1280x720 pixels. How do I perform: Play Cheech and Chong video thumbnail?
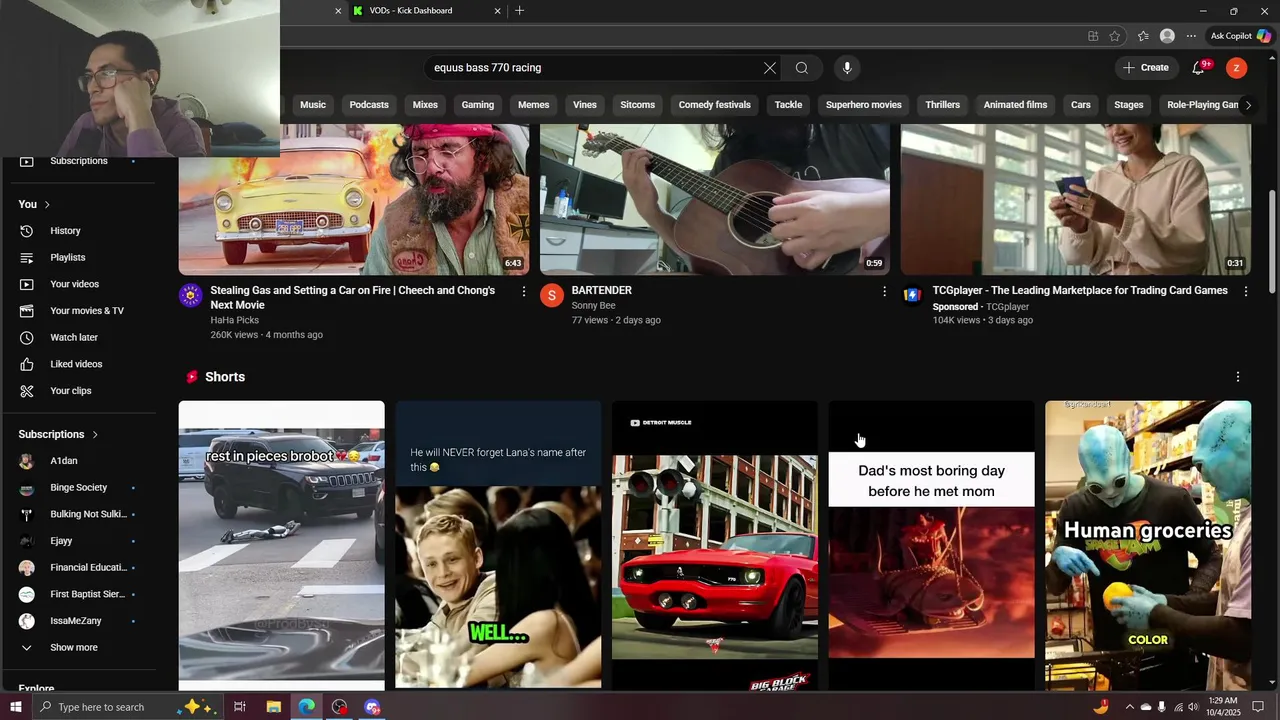354,199
